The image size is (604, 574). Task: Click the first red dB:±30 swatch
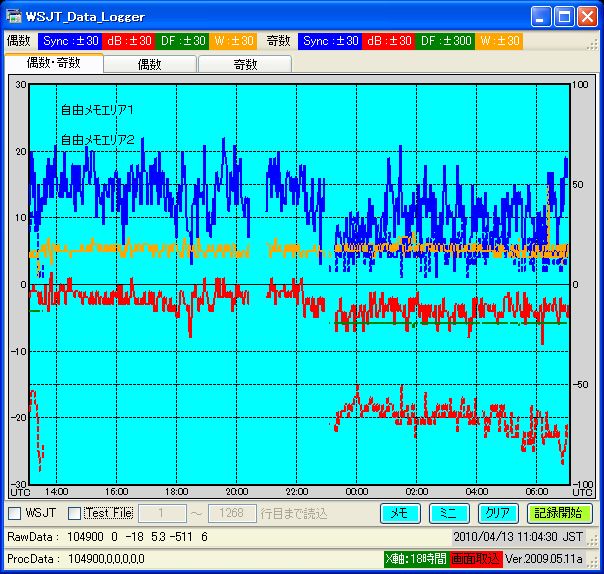pos(129,41)
